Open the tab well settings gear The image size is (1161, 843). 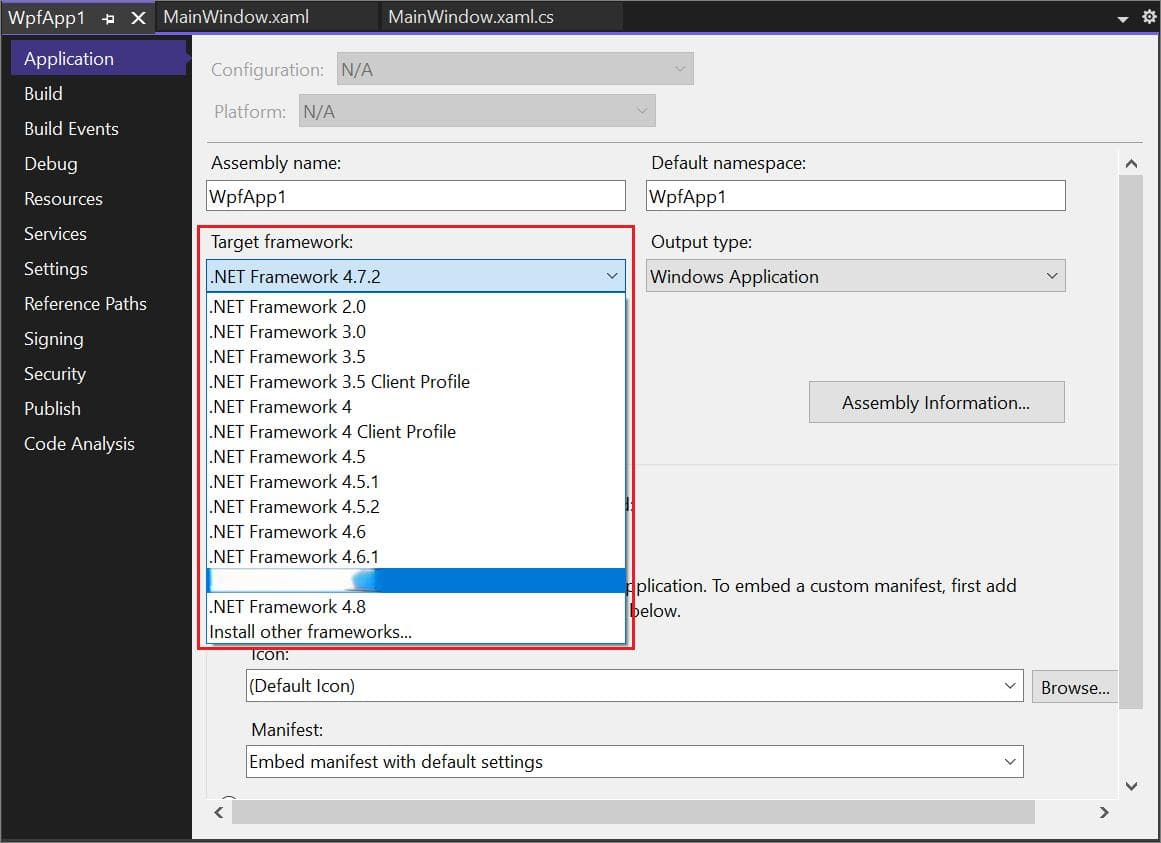(x=1148, y=16)
